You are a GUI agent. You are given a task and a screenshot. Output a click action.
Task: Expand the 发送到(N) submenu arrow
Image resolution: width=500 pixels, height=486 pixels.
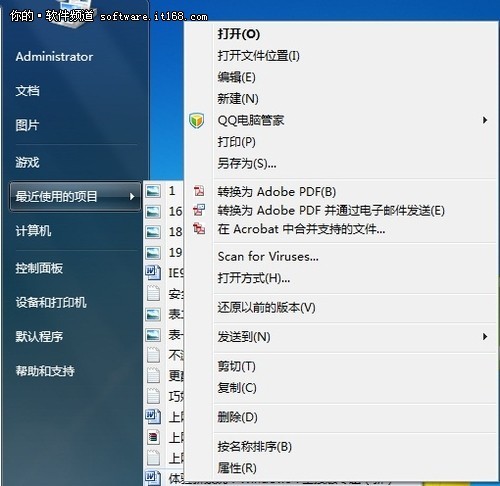coord(485,337)
